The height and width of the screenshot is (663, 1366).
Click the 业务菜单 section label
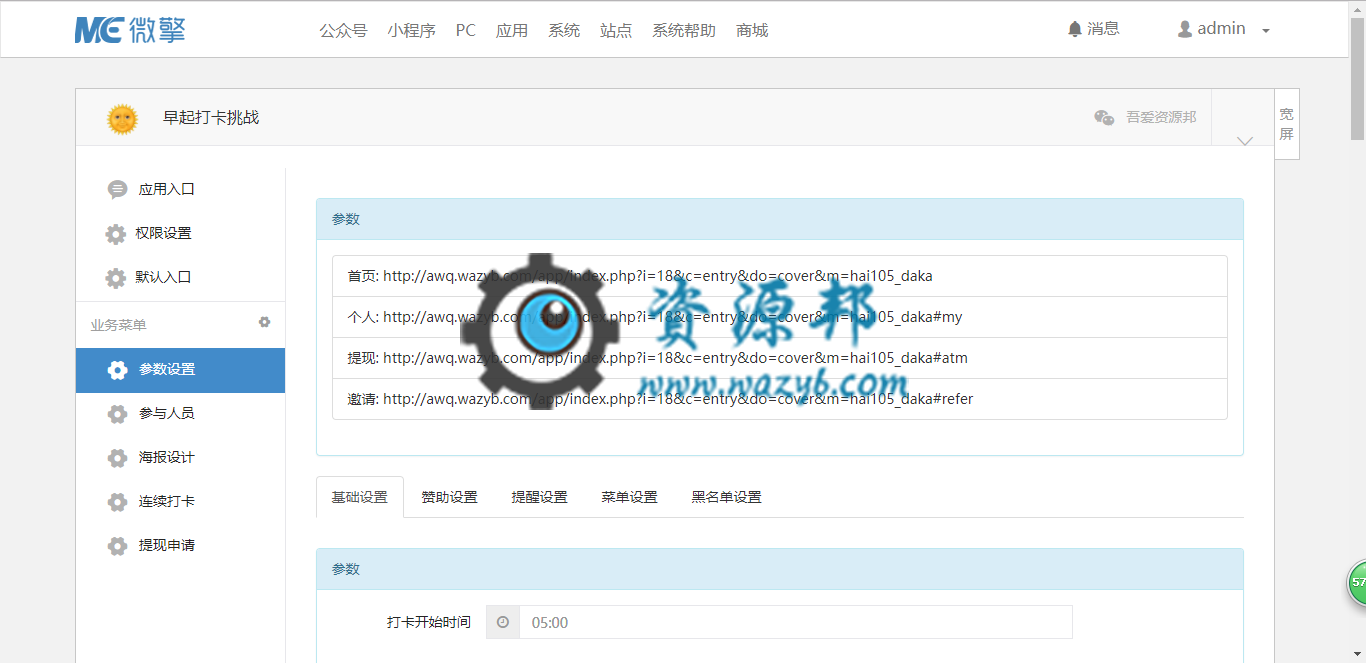click(119, 325)
